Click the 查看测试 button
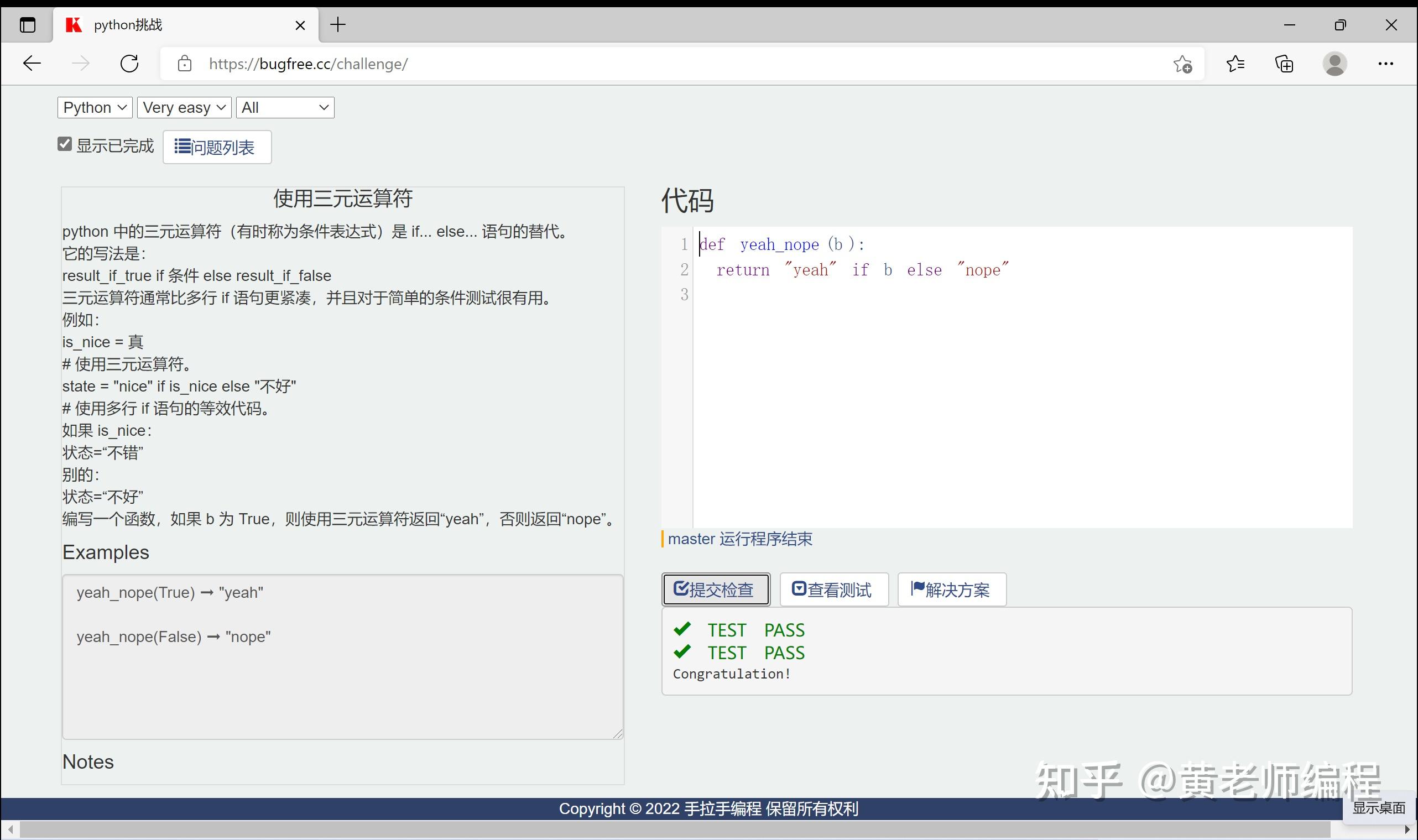Viewport: 1418px width, 840px height. pos(833,589)
